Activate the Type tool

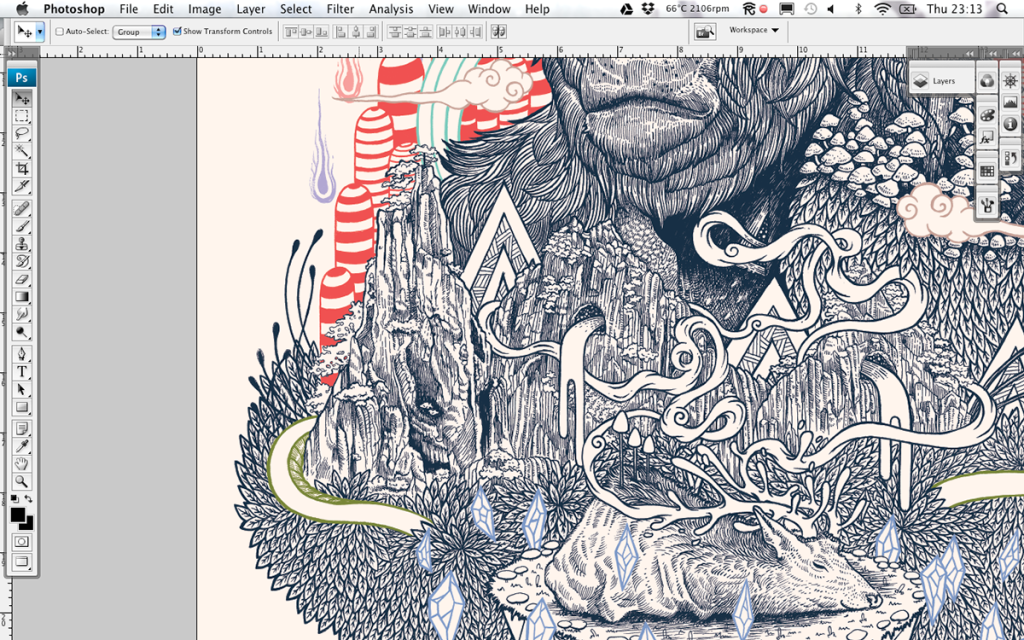(21, 371)
